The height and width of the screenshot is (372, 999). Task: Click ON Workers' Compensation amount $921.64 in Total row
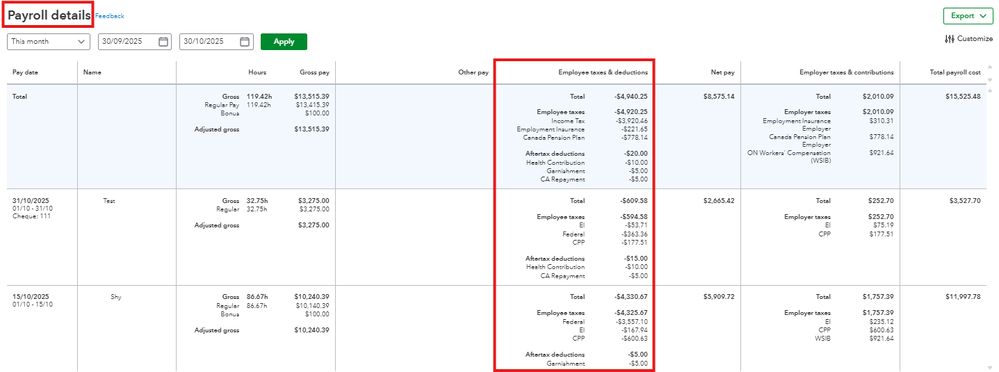coord(882,152)
